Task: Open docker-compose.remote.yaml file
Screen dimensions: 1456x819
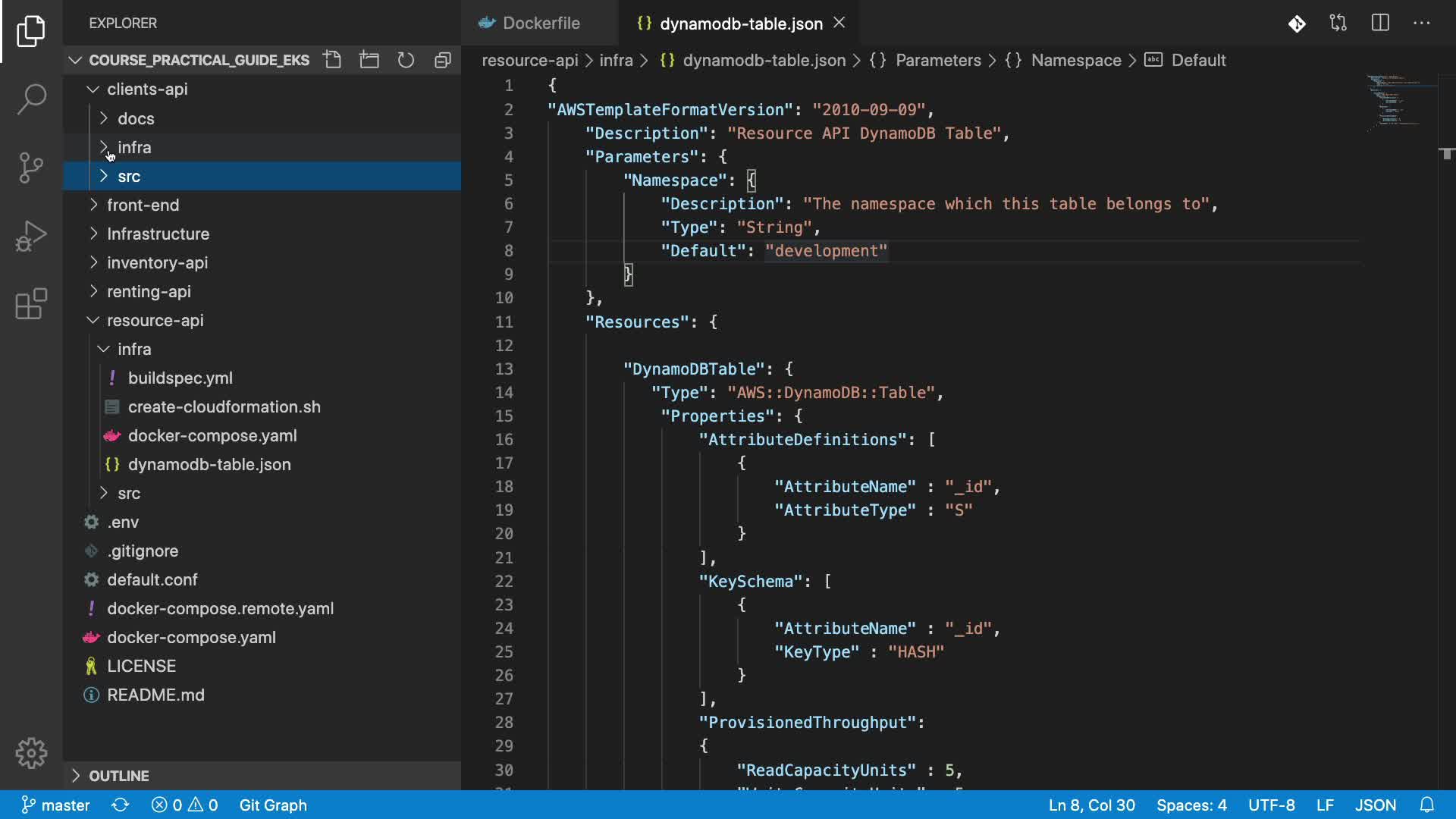Action: coord(220,608)
